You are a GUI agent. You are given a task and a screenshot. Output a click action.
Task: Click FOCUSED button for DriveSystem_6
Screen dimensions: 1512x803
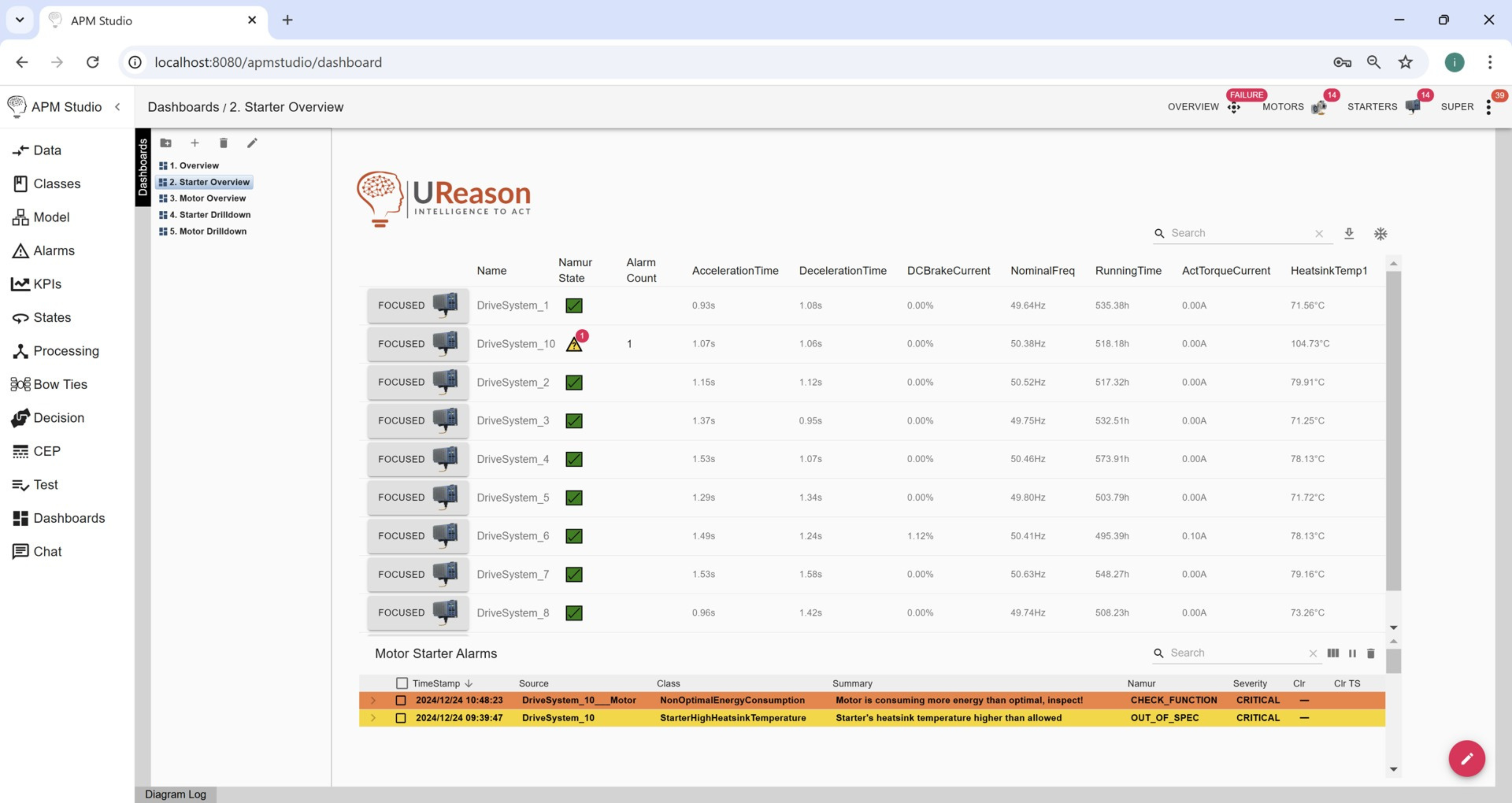[x=417, y=536]
